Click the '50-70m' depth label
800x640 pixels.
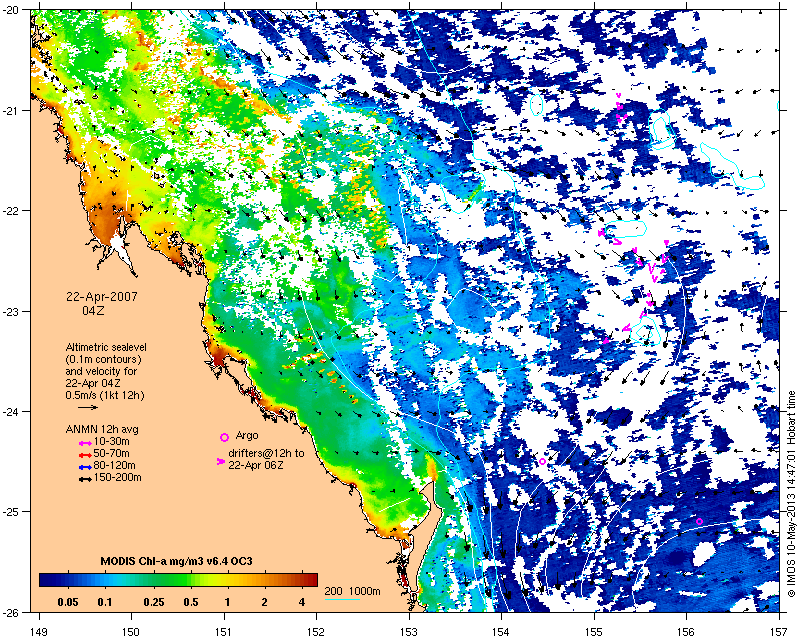pos(111,454)
